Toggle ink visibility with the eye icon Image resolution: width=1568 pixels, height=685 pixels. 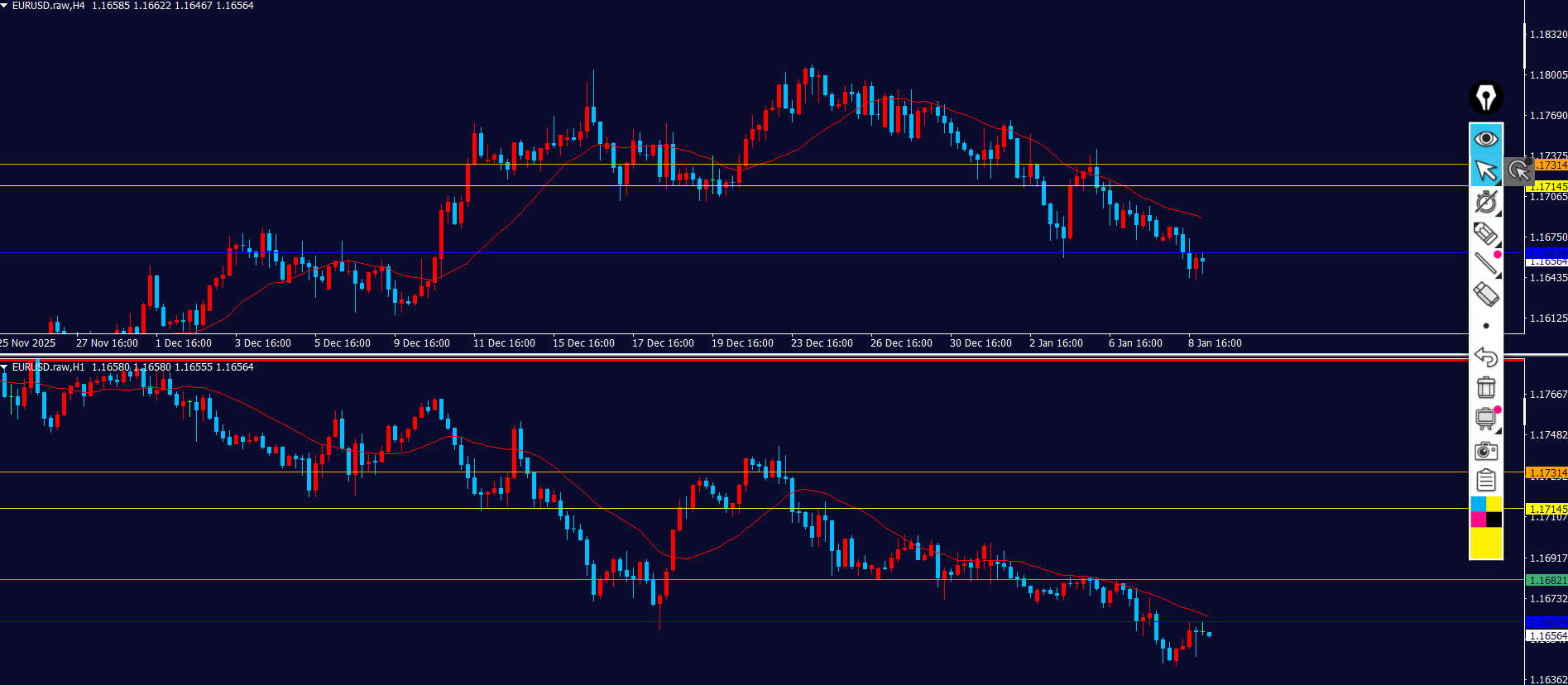(x=1486, y=138)
